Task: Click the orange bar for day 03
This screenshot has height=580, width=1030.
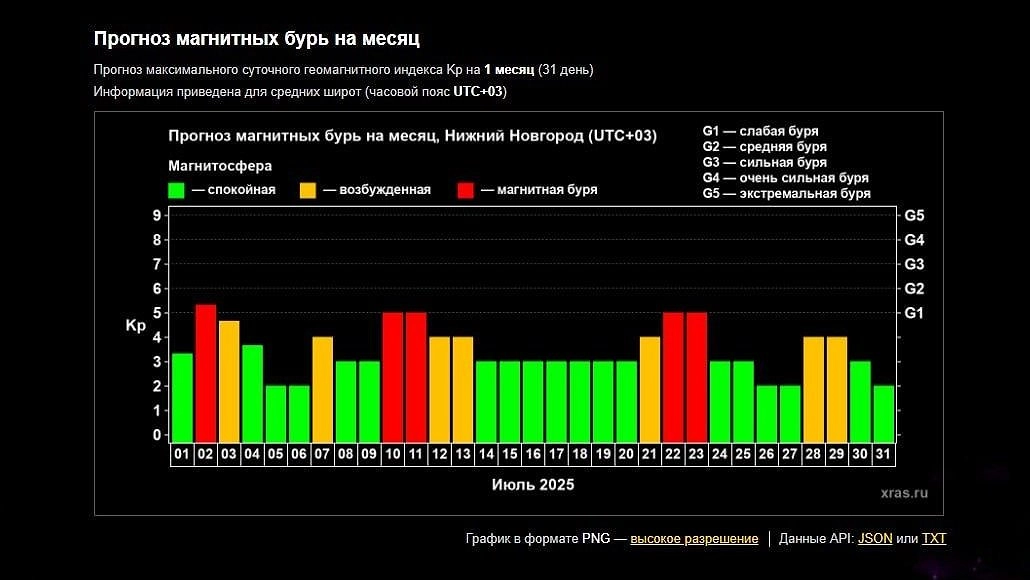Action: coord(229,381)
